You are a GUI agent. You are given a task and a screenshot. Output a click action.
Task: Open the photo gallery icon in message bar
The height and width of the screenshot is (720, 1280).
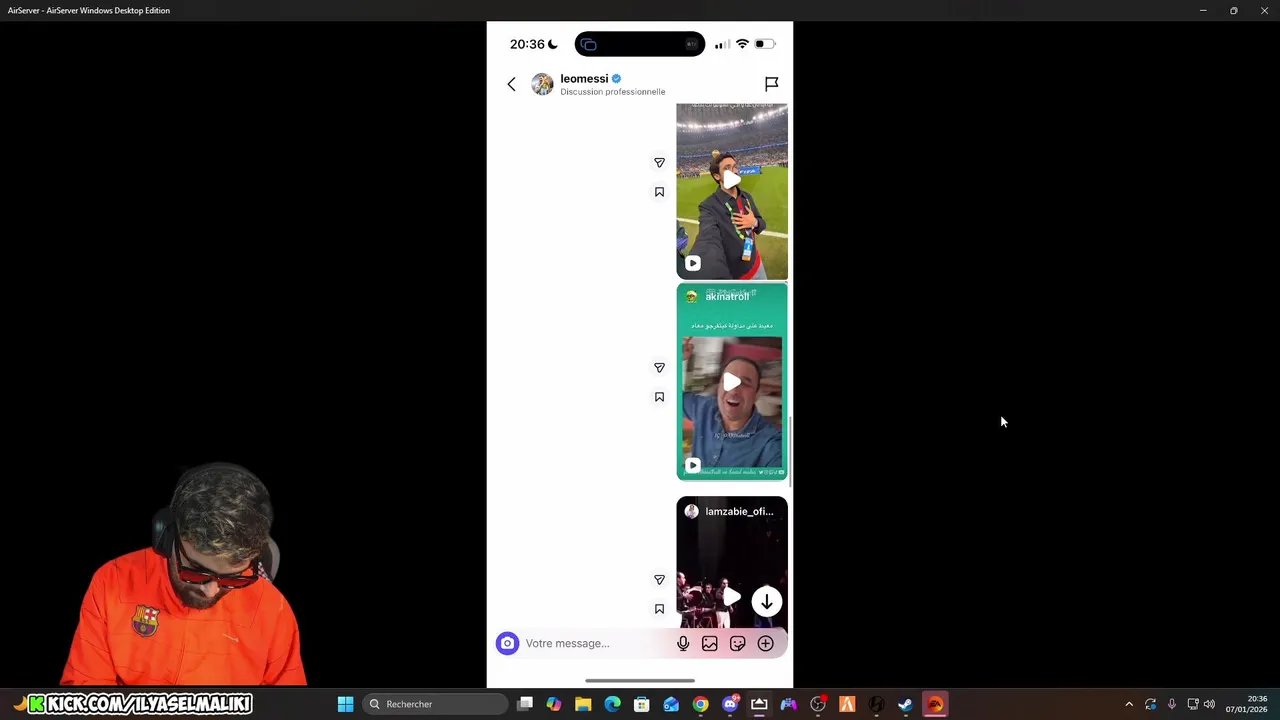point(710,644)
